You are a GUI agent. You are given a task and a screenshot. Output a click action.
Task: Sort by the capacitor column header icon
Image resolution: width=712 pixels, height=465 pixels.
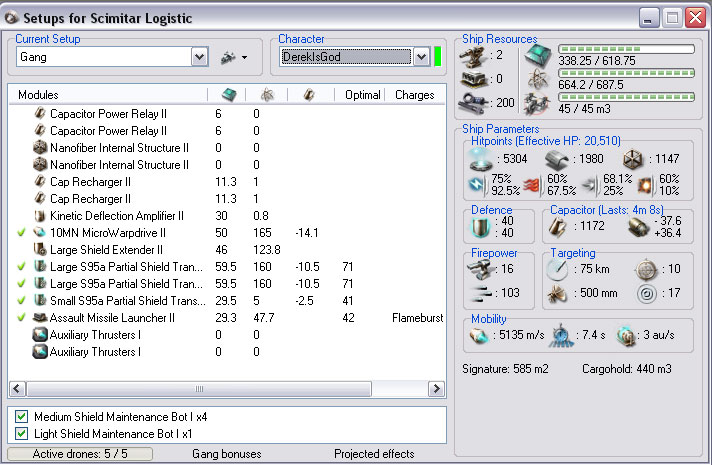(309, 95)
